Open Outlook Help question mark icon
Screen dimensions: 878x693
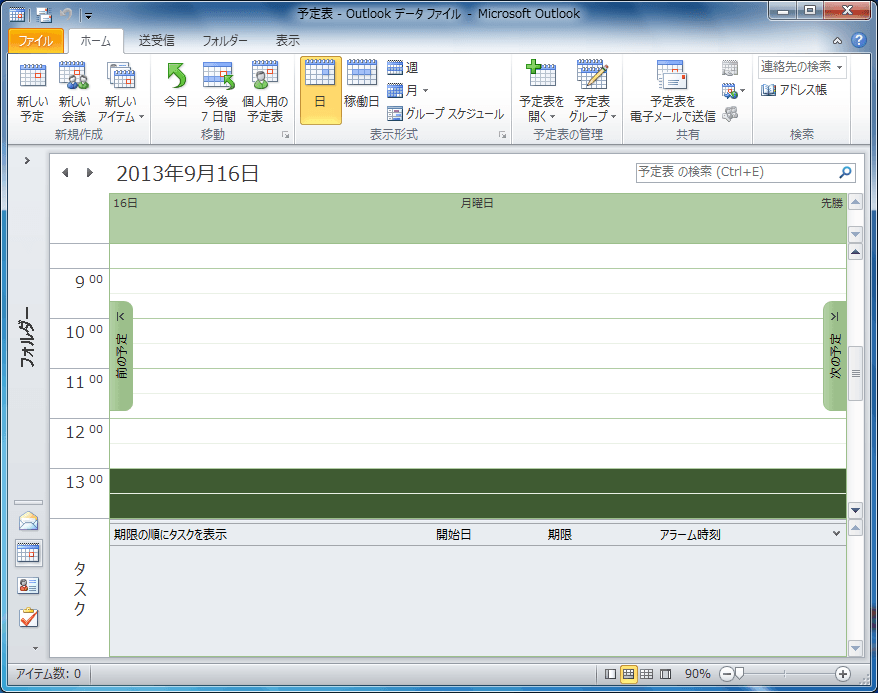pos(858,40)
